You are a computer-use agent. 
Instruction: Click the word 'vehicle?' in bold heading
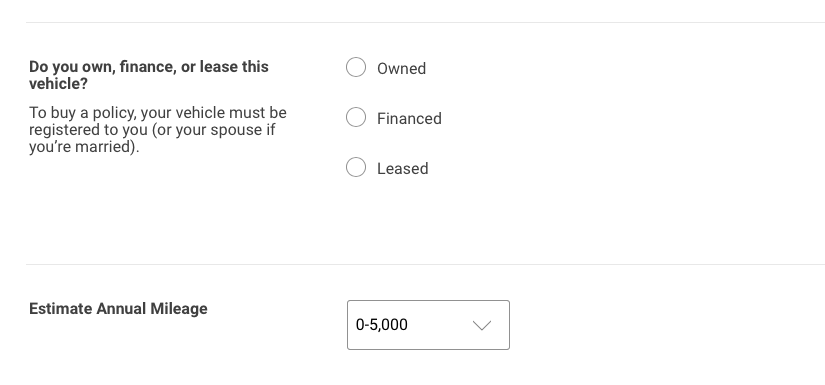tap(58, 84)
